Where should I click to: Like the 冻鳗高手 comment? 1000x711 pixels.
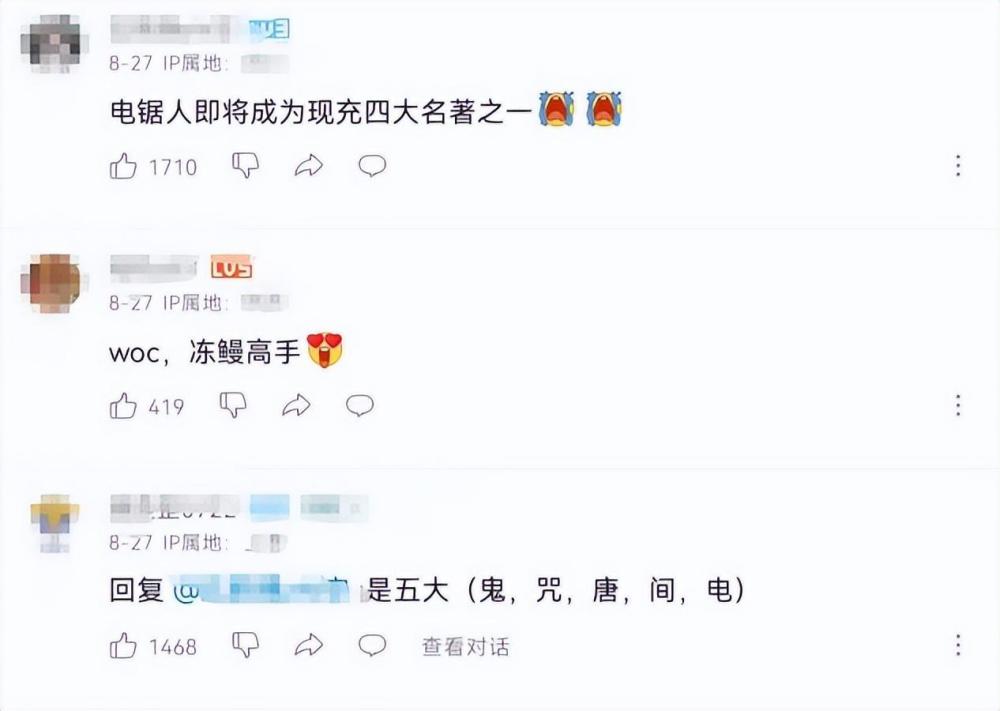click(123, 406)
